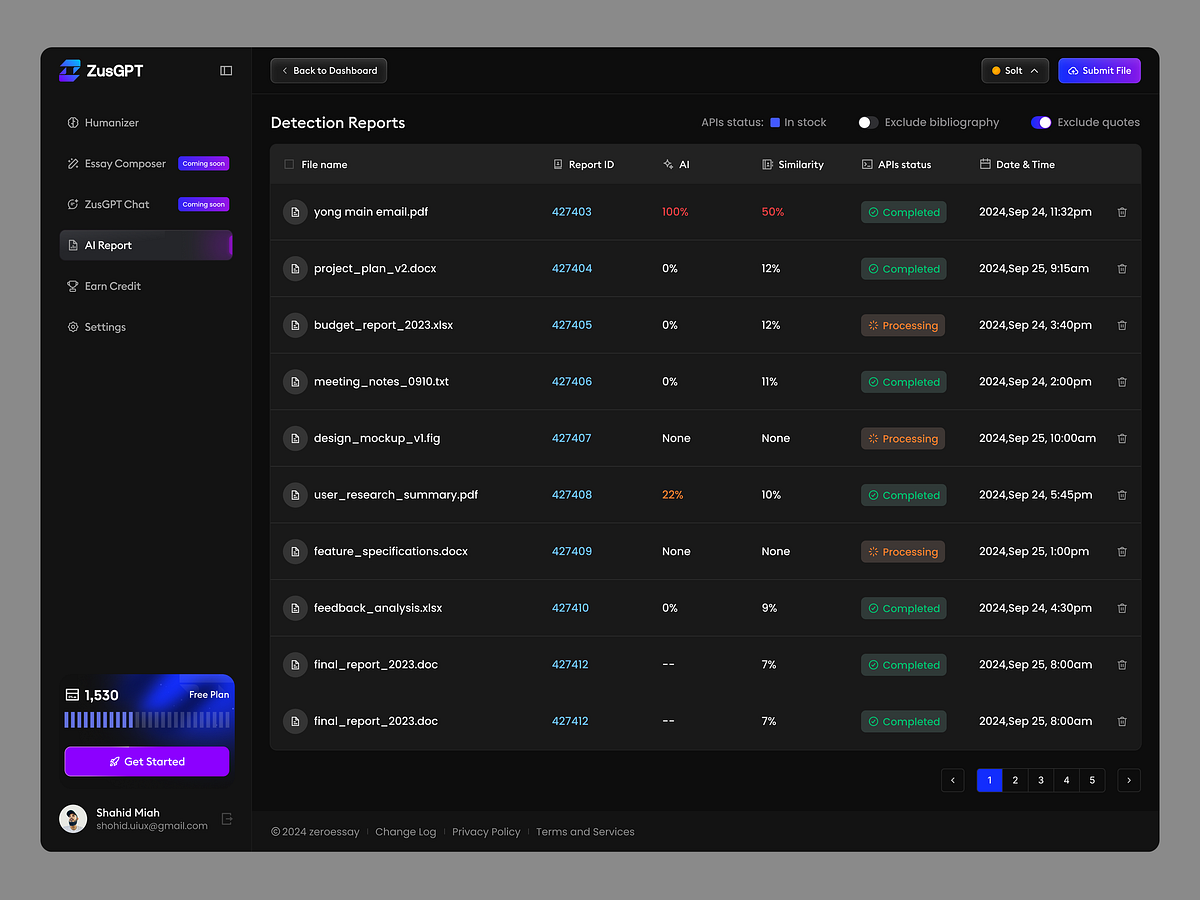Delete the yong main email.pdf report

(1122, 212)
